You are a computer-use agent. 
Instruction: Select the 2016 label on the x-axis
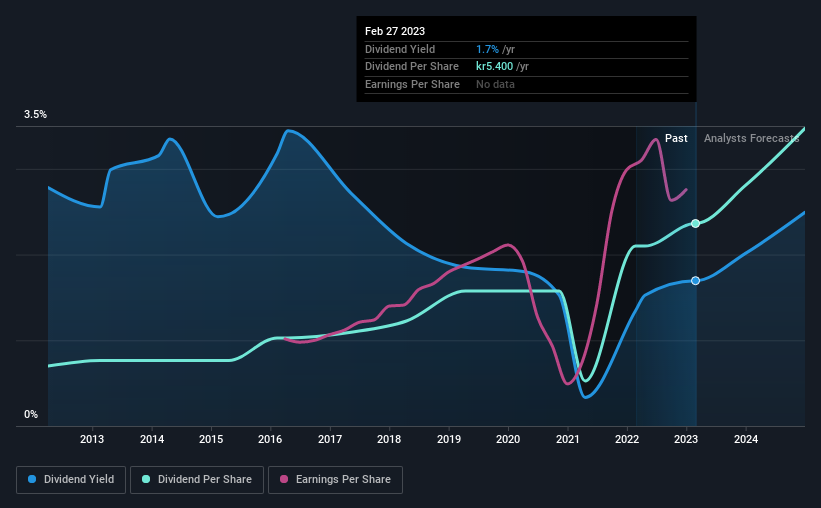270,439
